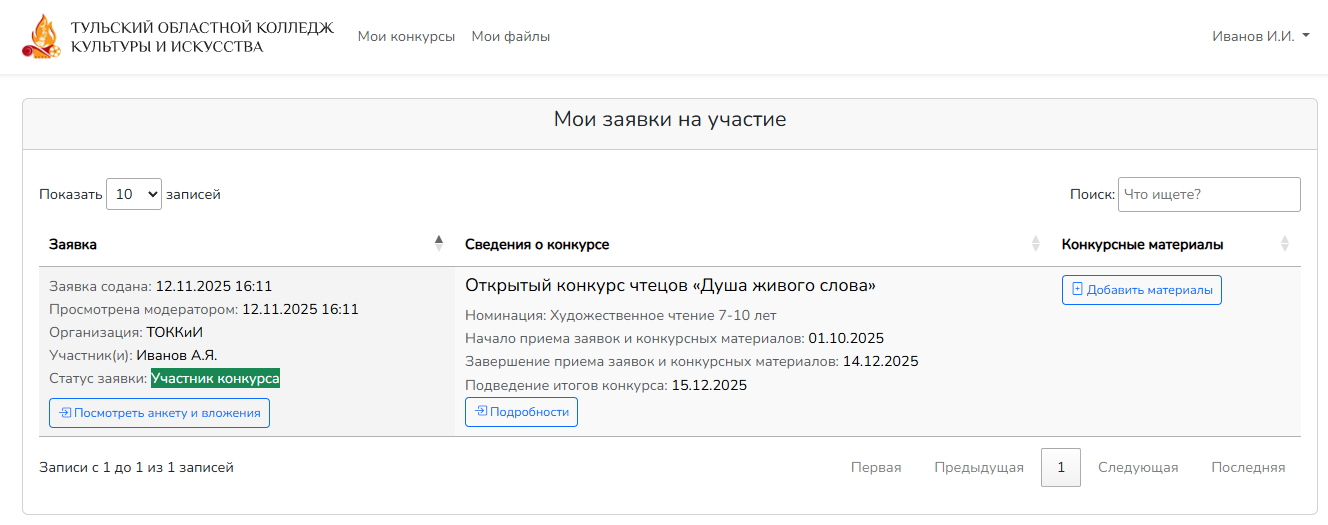Image resolution: width=1328 pixels, height=525 pixels.
Task: Open the records-per-page selector showing 10
Action: tap(134, 194)
